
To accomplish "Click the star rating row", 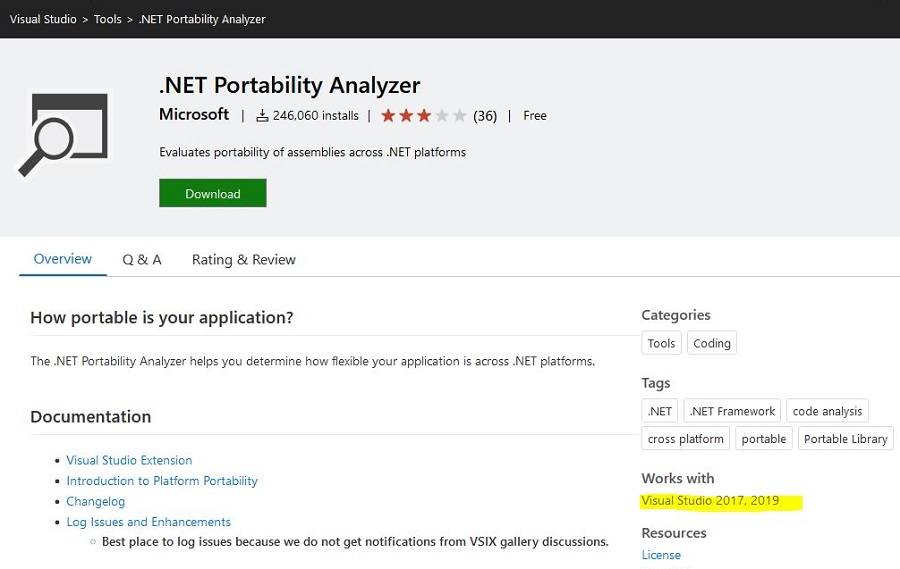I will 424,115.
